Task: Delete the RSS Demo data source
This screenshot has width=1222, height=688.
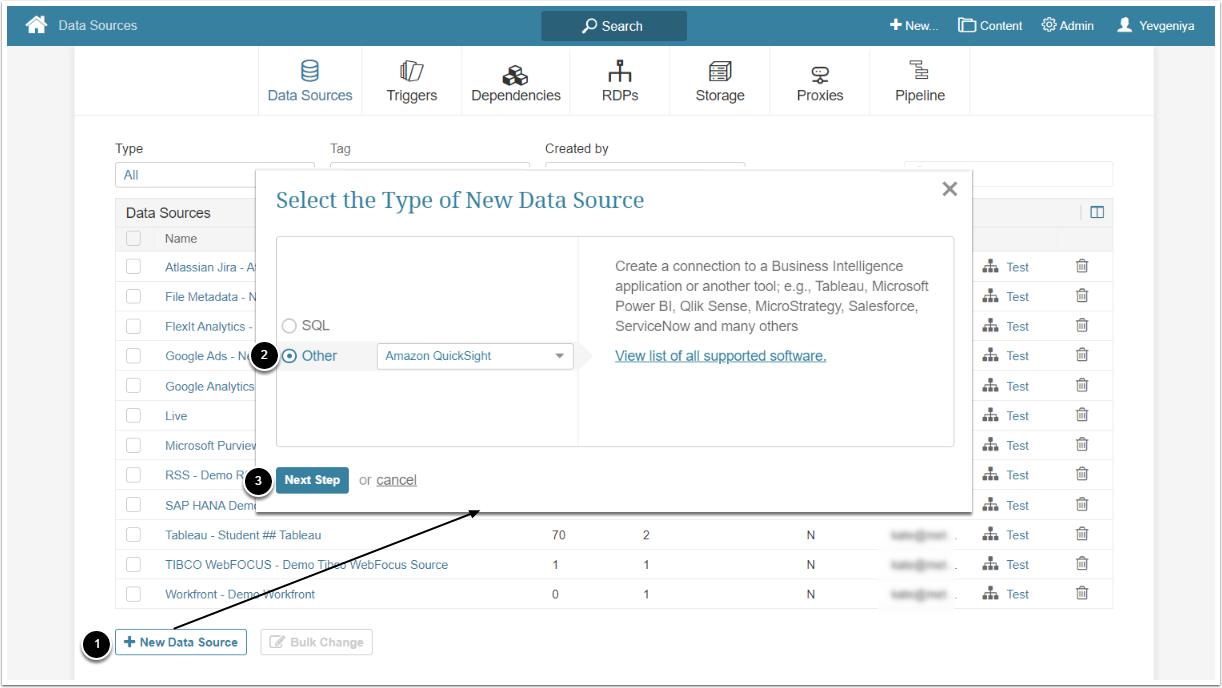Action: [x=1082, y=475]
